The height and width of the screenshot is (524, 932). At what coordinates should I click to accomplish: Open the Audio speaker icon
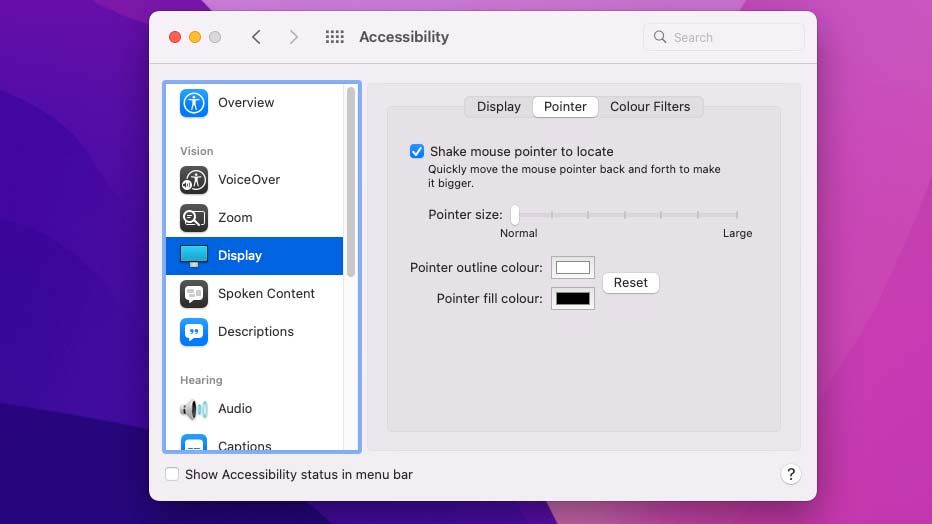tap(194, 409)
